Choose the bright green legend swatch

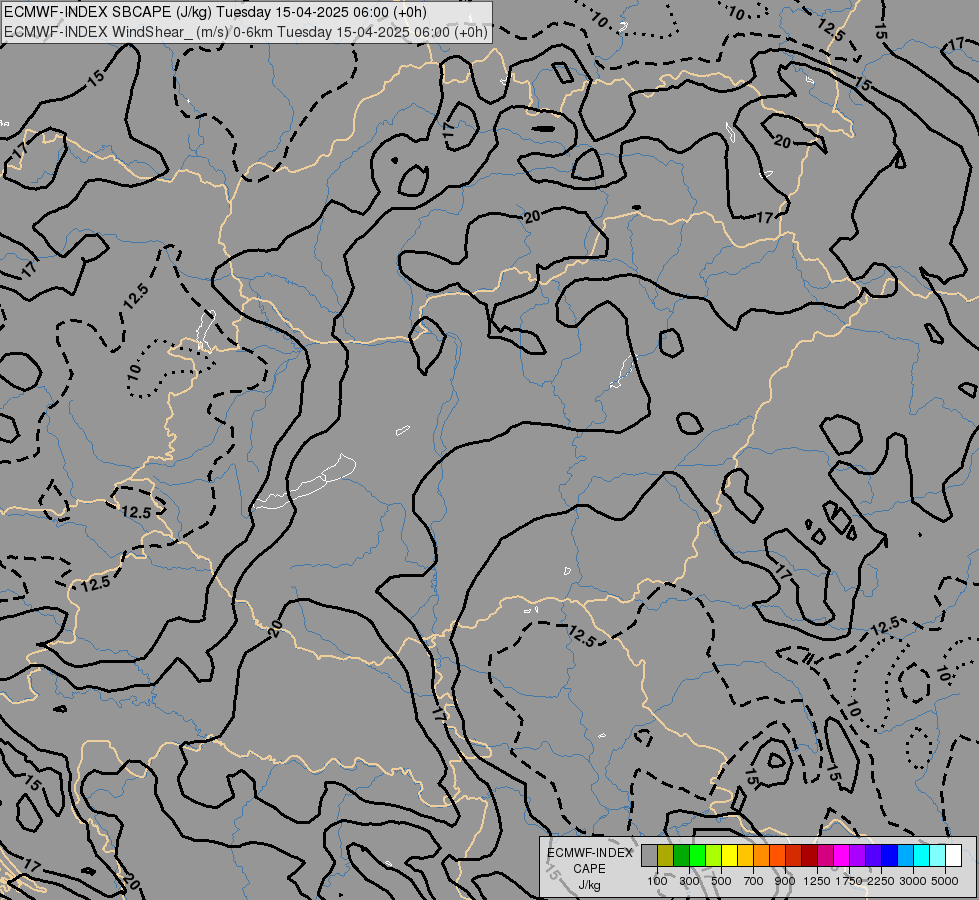(x=697, y=856)
